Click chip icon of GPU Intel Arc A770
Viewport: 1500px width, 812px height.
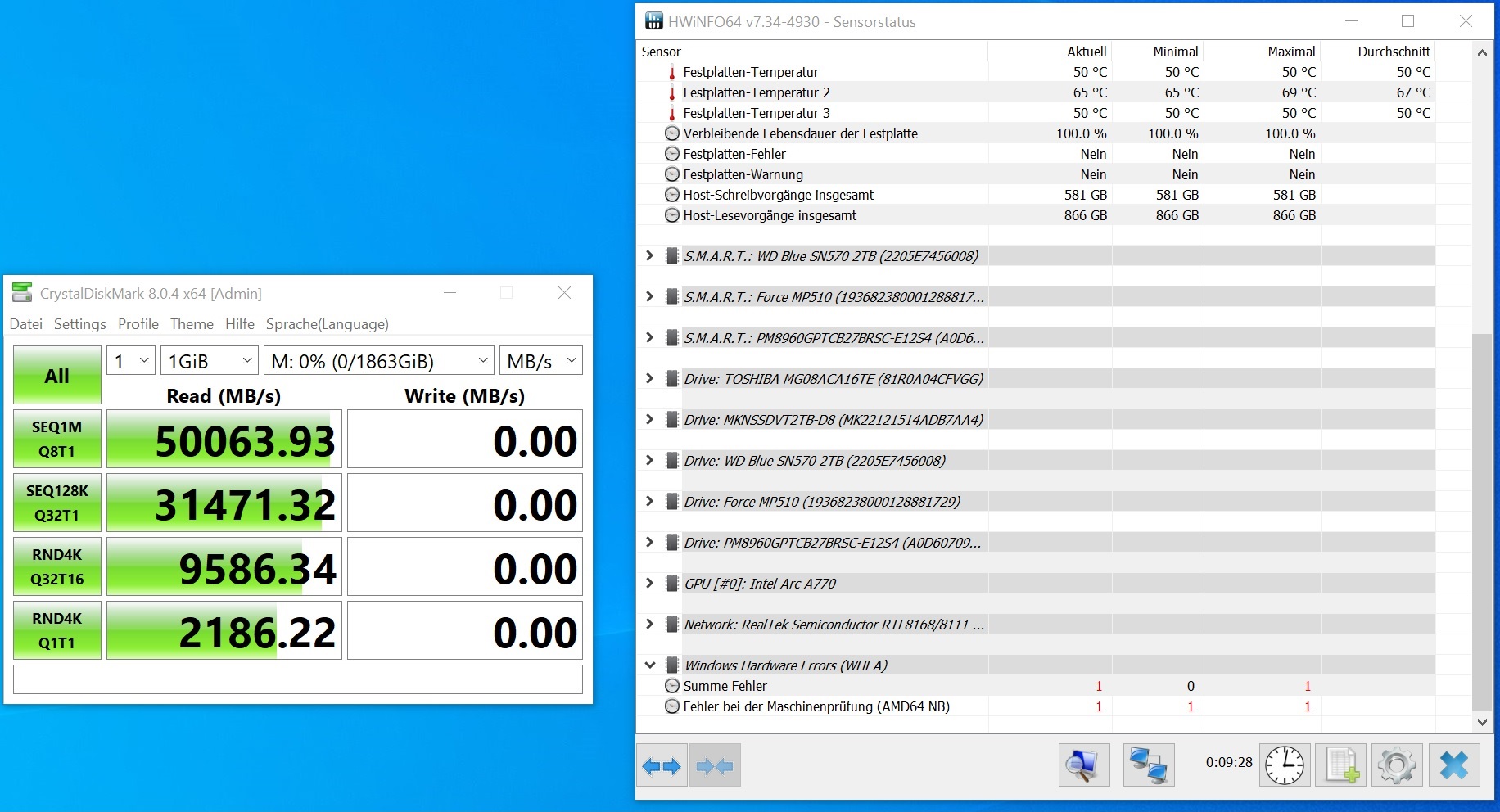[x=672, y=584]
